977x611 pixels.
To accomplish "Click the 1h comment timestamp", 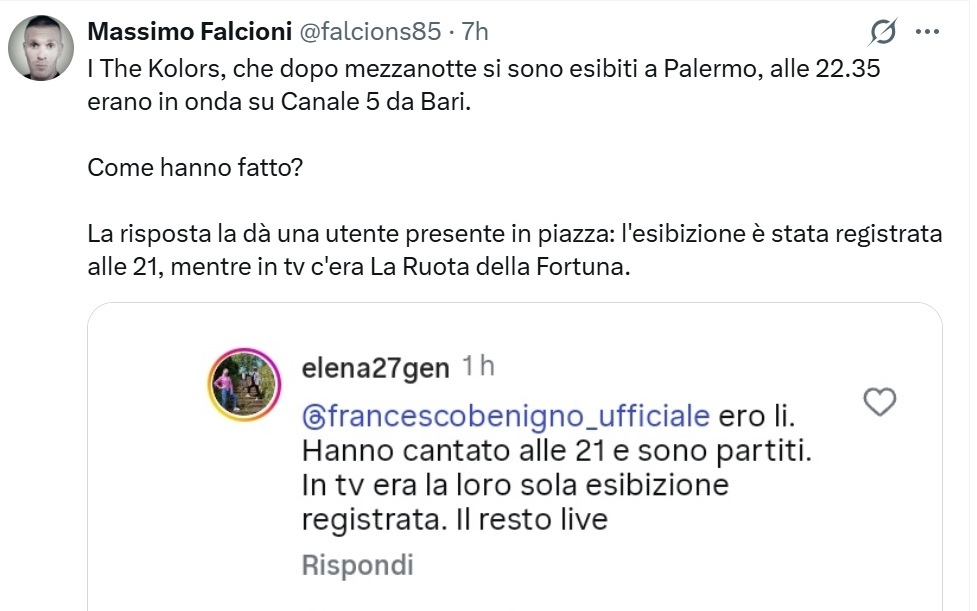I will tap(477, 368).
